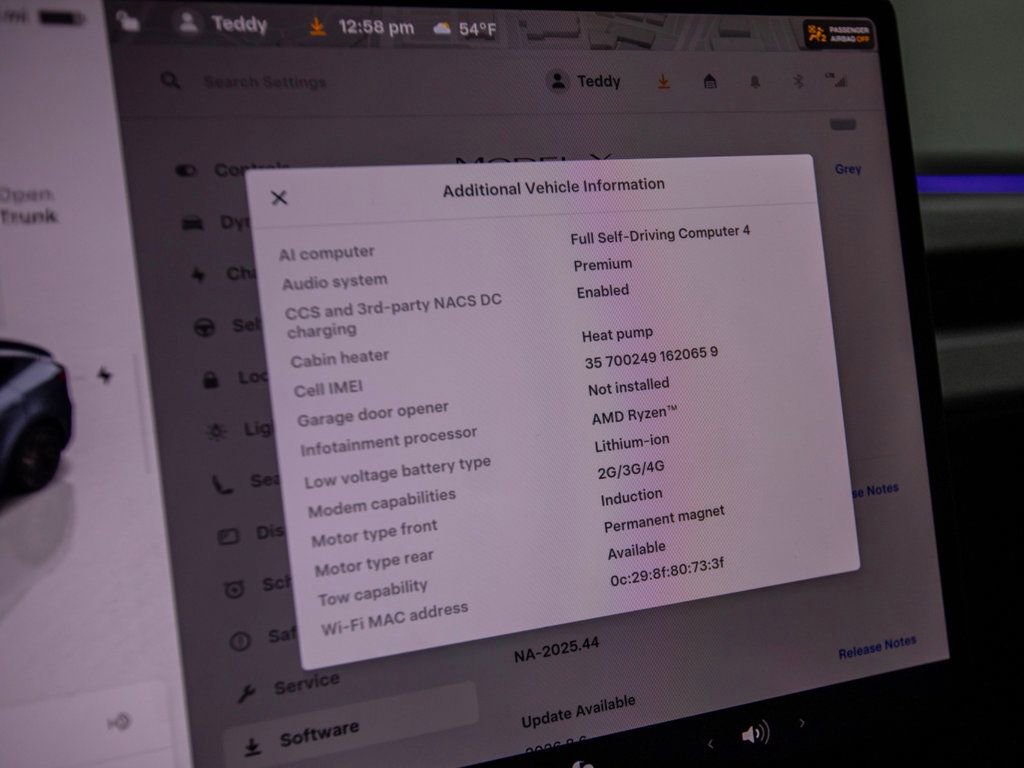Tap Full Self-Driving Computer 4 text
The width and height of the screenshot is (1024, 768).
660,235
